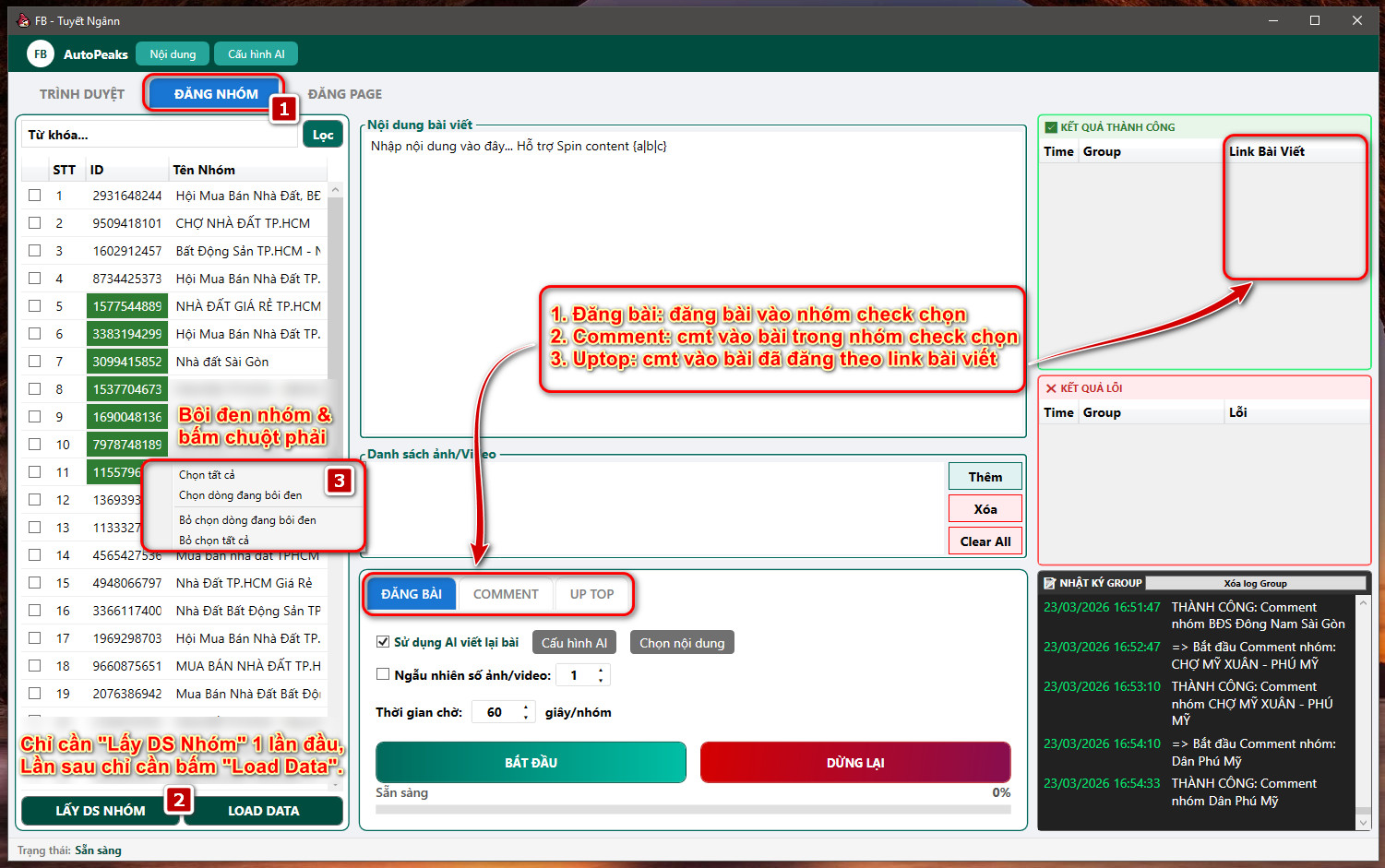Choose 'Chọn tất cả' from context menu

(x=207, y=475)
